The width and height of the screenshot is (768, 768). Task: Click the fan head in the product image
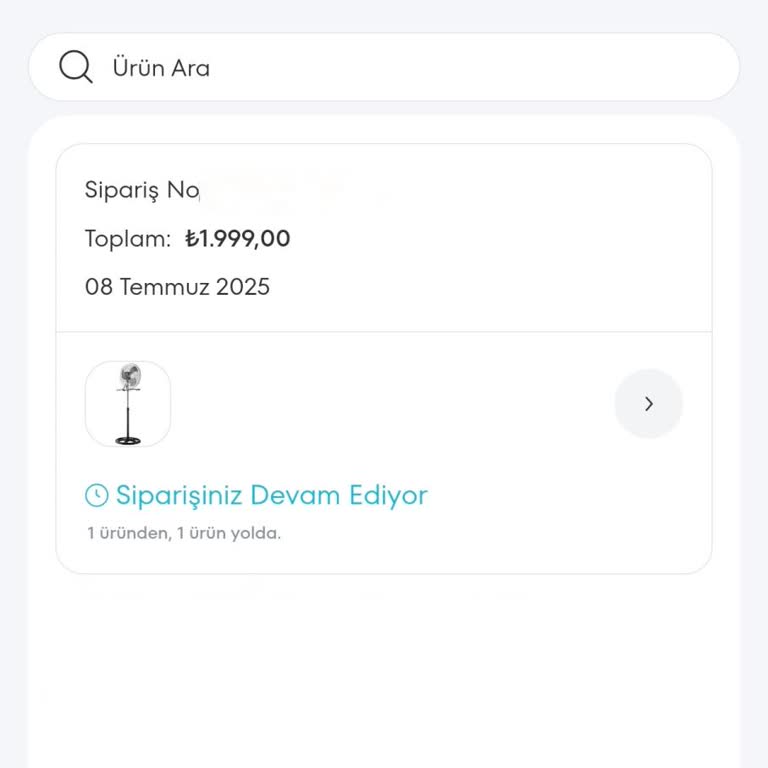click(x=129, y=377)
